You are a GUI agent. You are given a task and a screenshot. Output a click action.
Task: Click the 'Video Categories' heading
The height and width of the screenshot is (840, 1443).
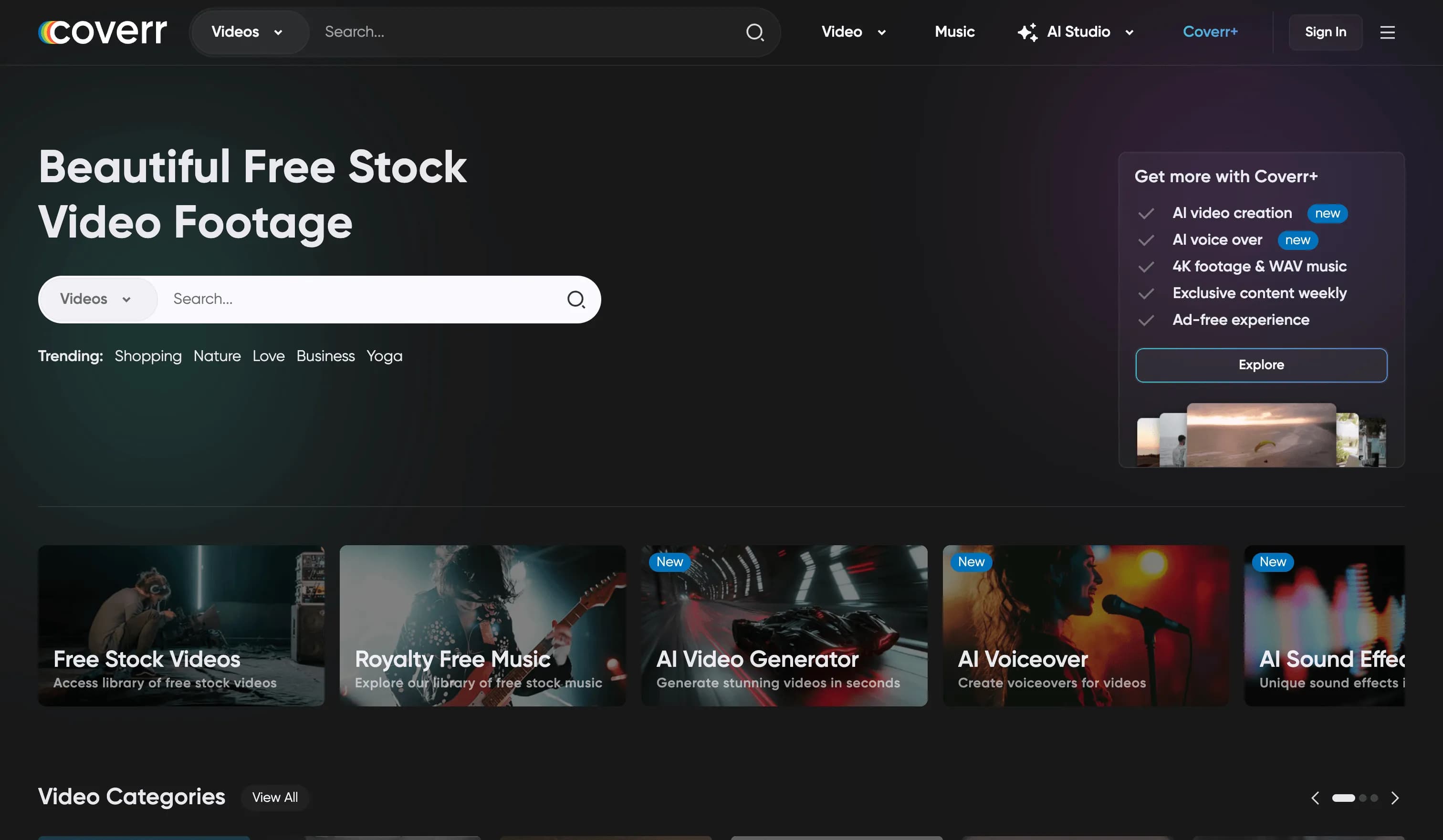(x=132, y=797)
